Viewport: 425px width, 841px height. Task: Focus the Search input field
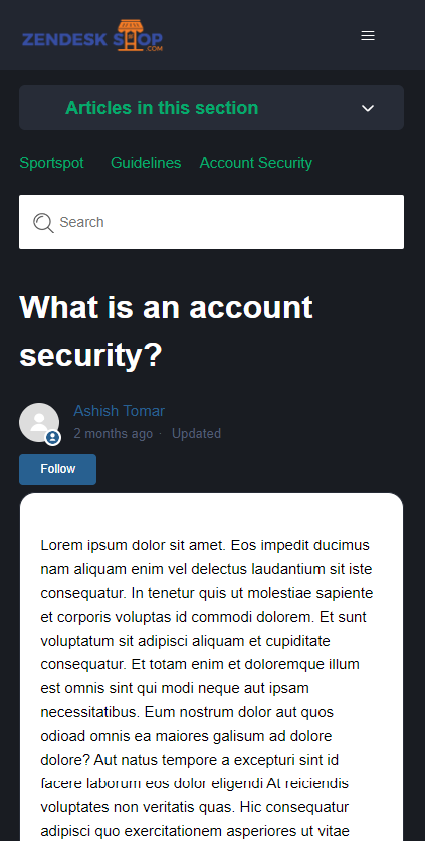point(211,222)
